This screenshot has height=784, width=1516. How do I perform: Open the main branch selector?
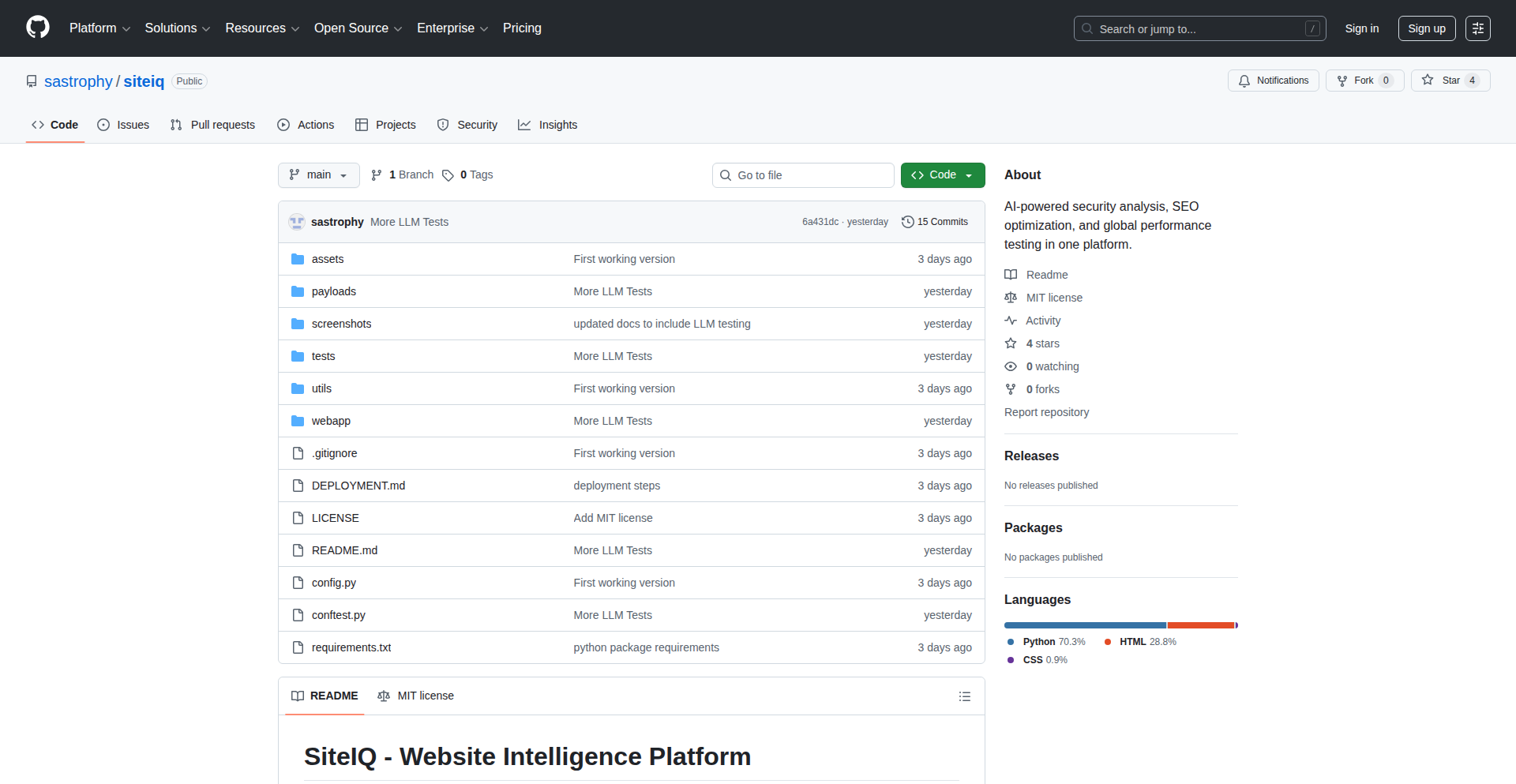pyautogui.click(x=318, y=174)
